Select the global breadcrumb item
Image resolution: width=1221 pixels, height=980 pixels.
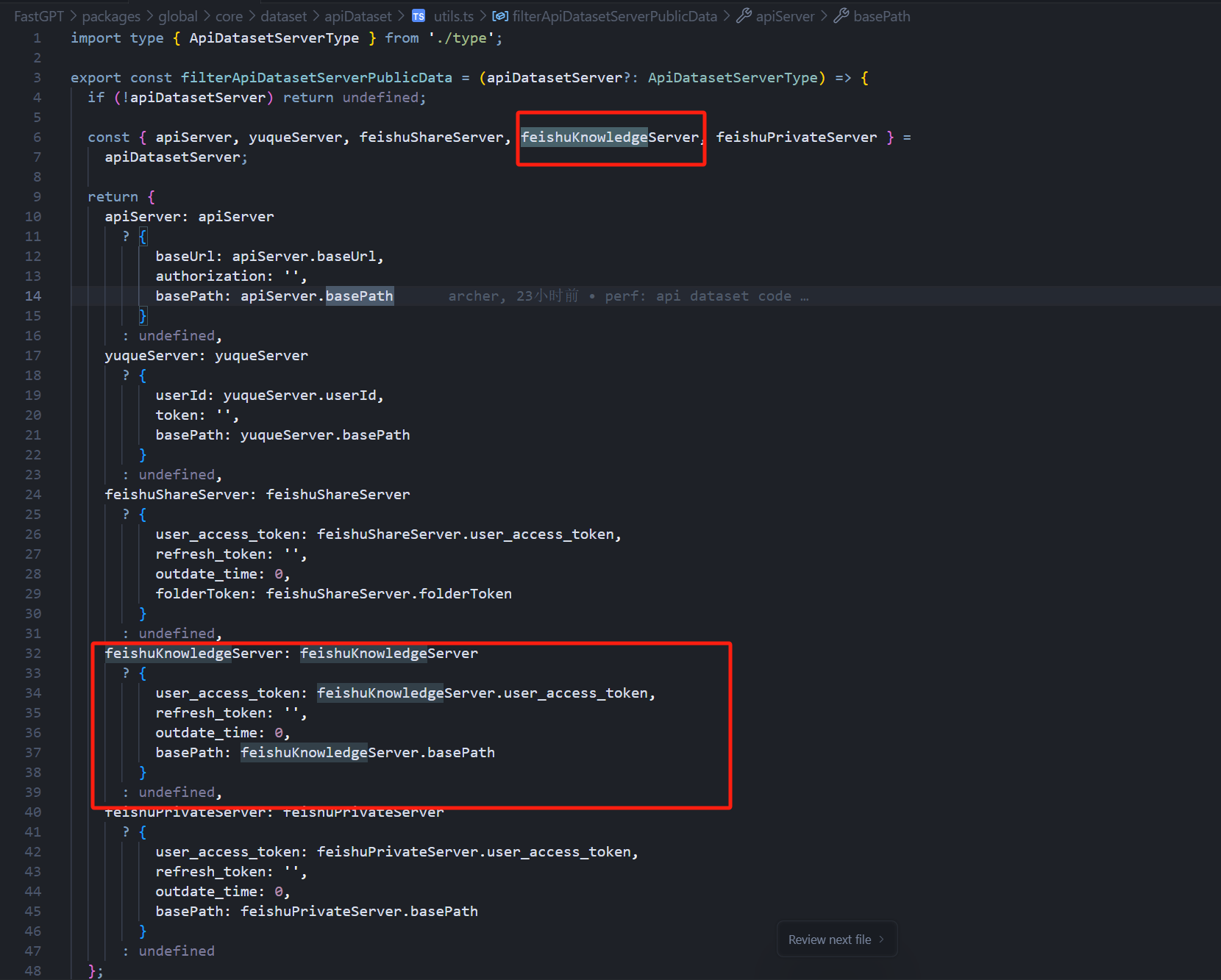coord(178,16)
